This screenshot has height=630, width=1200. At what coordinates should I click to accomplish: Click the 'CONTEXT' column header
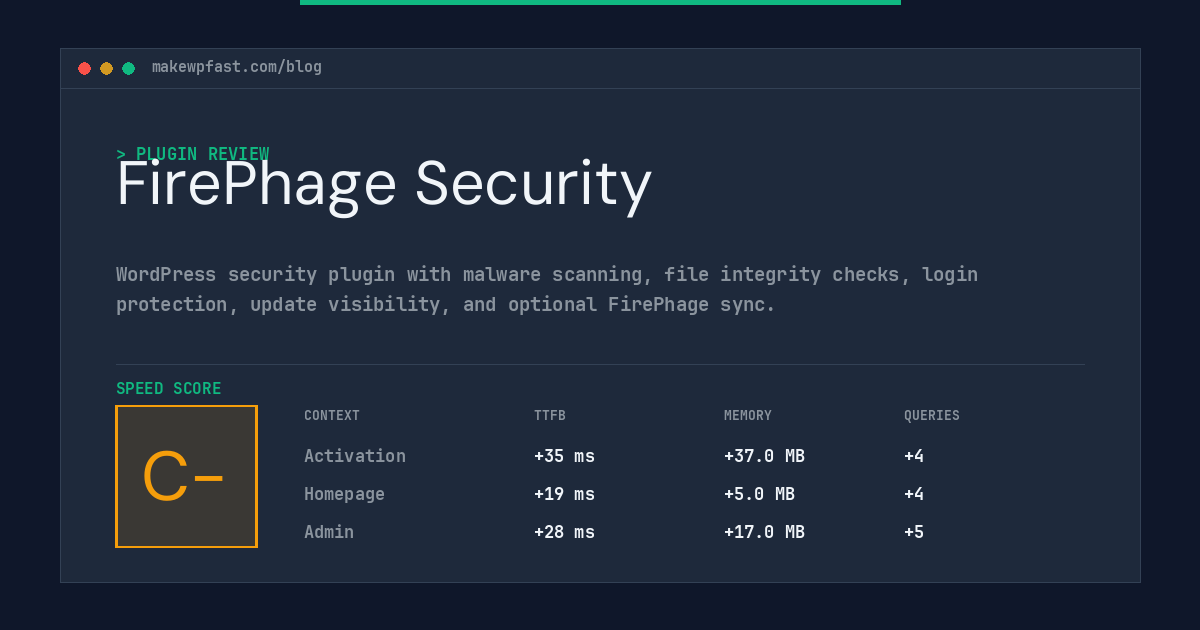click(x=332, y=416)
